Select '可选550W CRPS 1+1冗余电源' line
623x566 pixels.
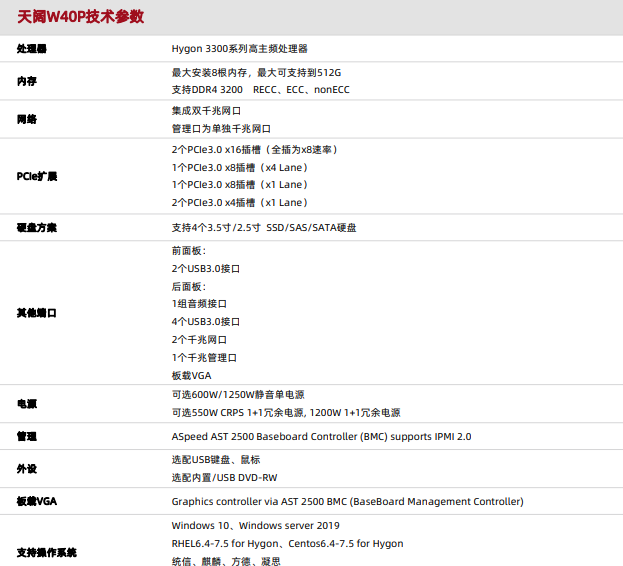point(286,413)
